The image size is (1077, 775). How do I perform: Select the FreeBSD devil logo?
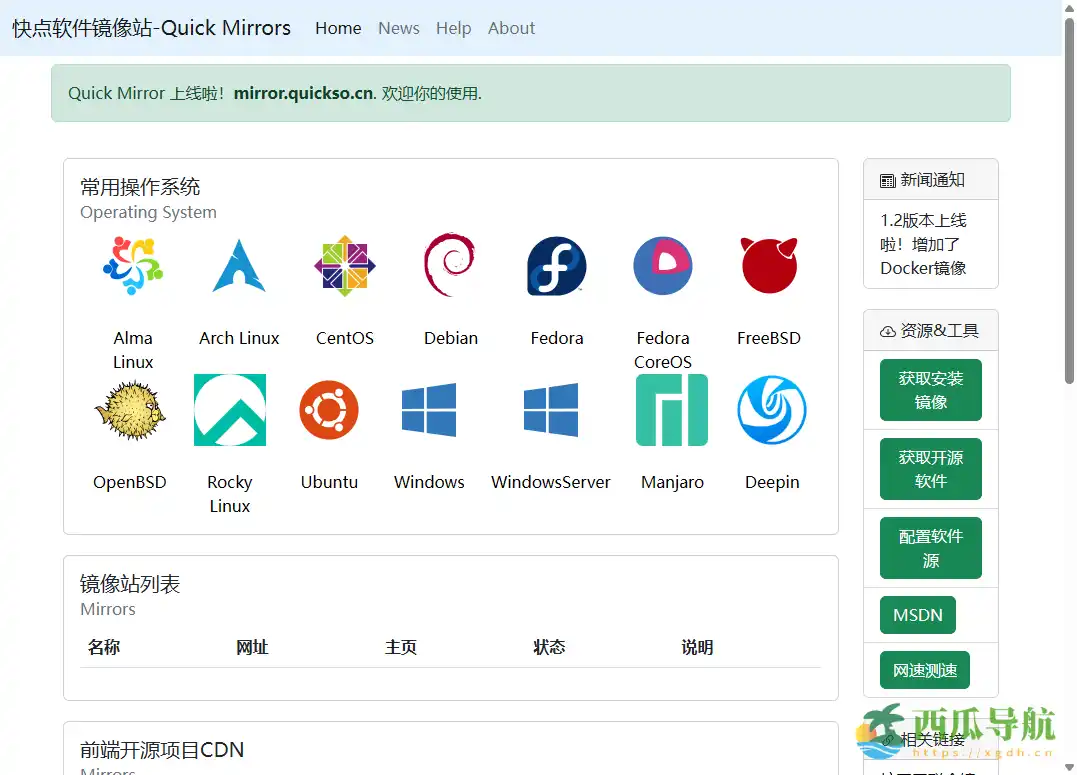click(x=769, y=266)
